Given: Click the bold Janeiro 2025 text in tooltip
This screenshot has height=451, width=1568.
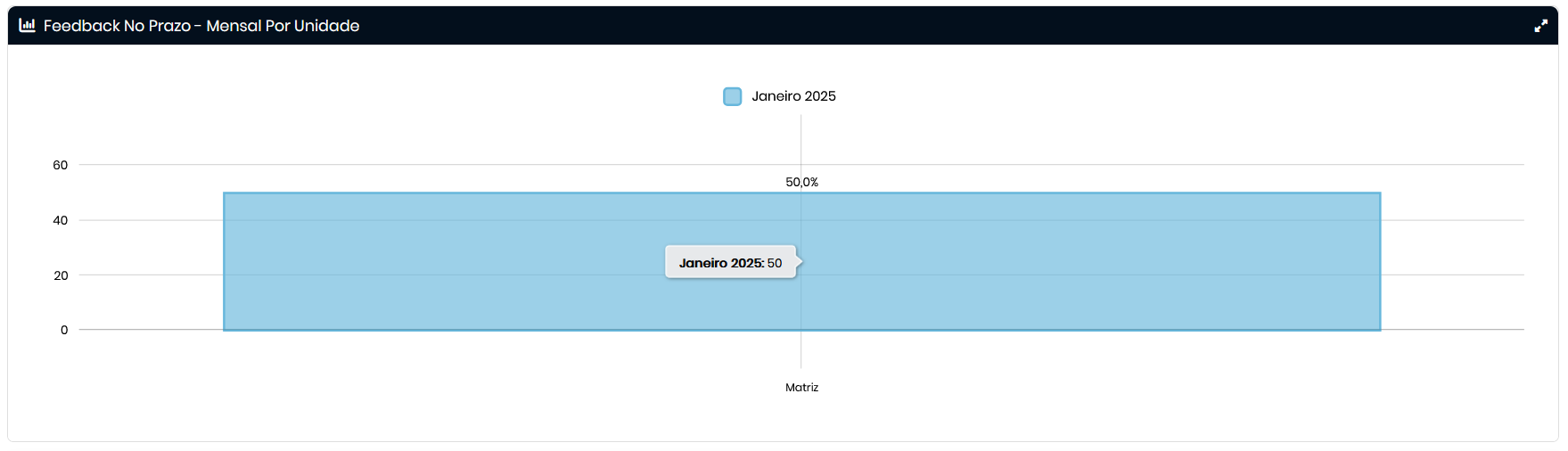Looking at the screenshot, I should [721, 263].
